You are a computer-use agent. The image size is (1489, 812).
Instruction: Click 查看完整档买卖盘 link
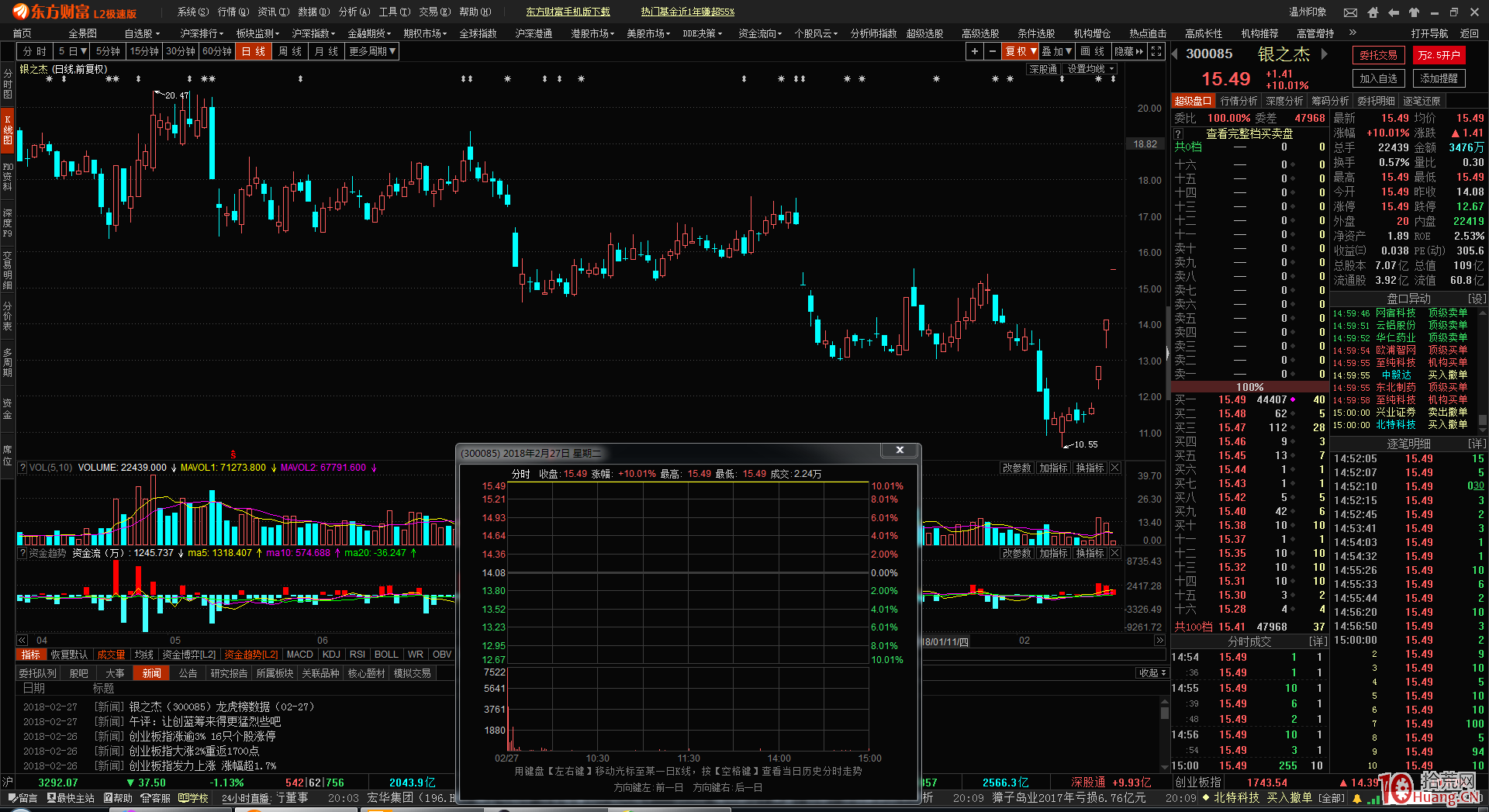pyautogui.click(x=1249, y=133)
